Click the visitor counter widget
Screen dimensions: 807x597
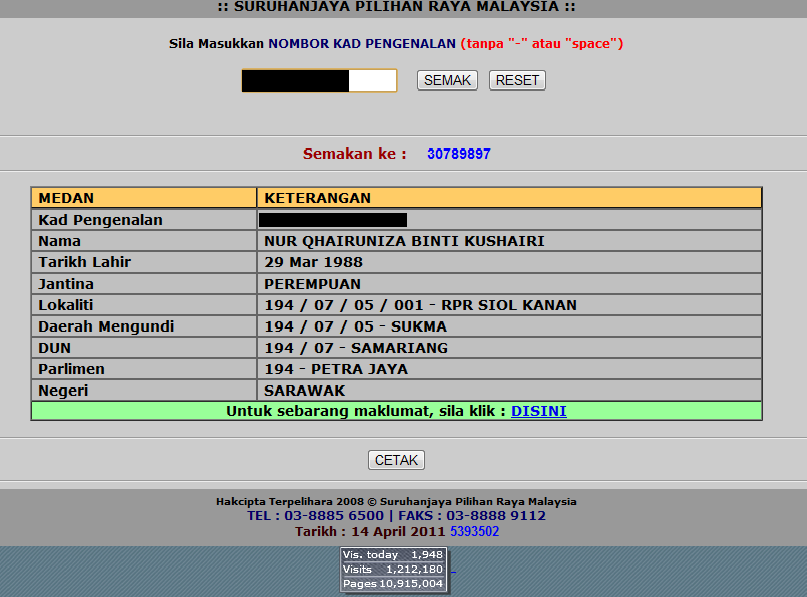coord(394,569)
